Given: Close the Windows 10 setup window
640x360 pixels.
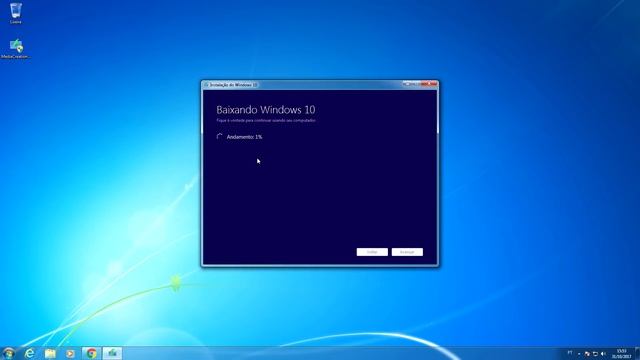Looking at the screenshot, I should tap(429, 84).
